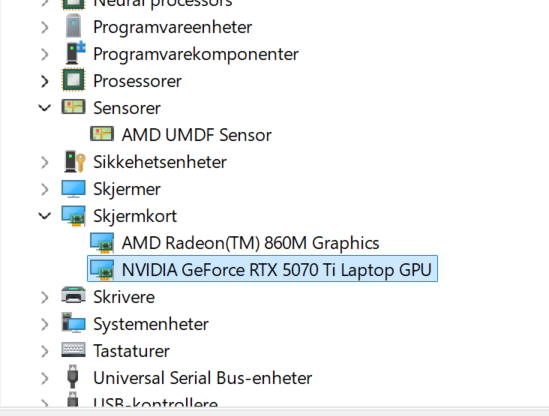
Task: Select AMD UMDF Sensor entry
Action: [196, 135]
